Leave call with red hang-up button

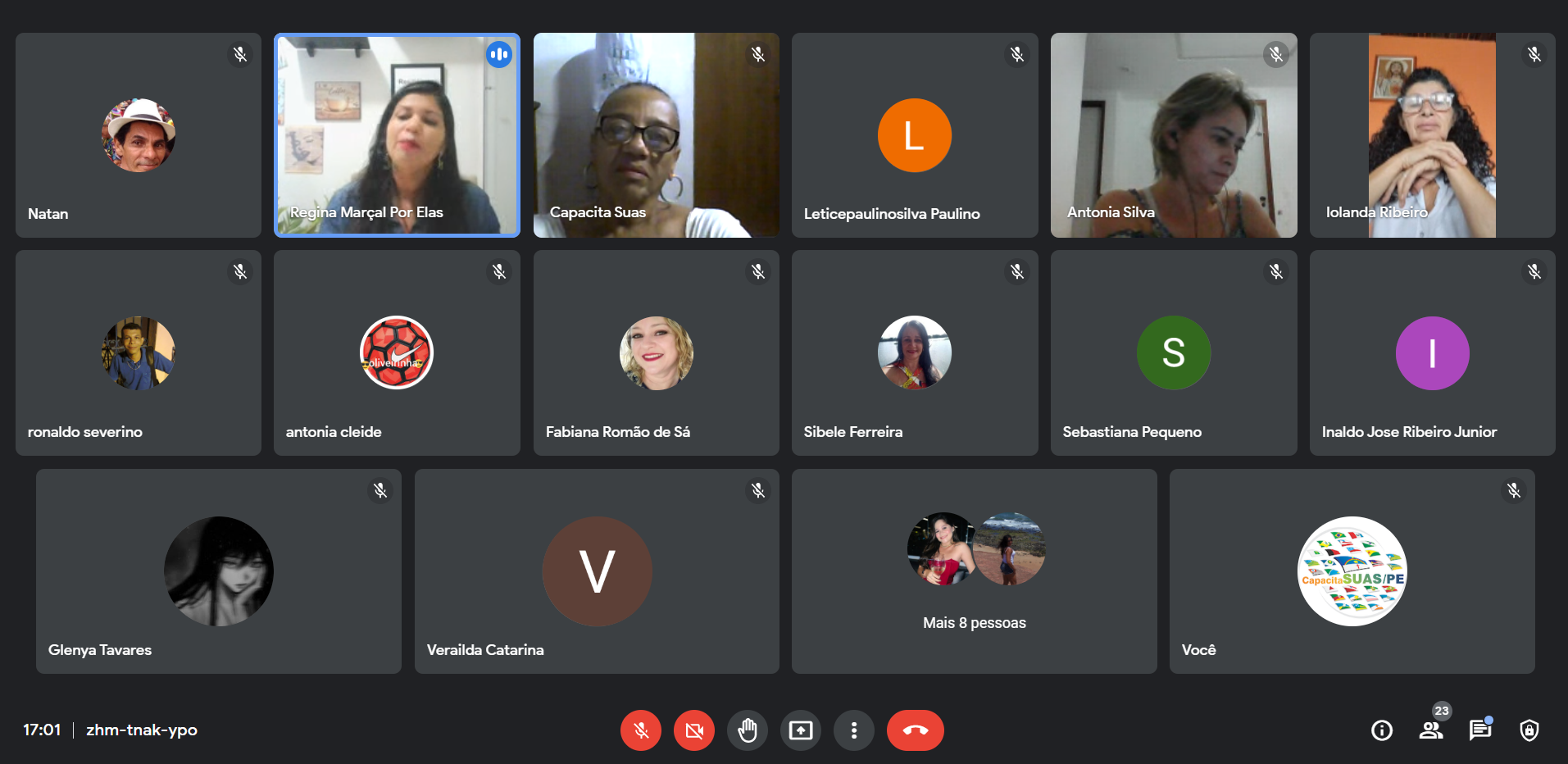[x=916, y=730]
